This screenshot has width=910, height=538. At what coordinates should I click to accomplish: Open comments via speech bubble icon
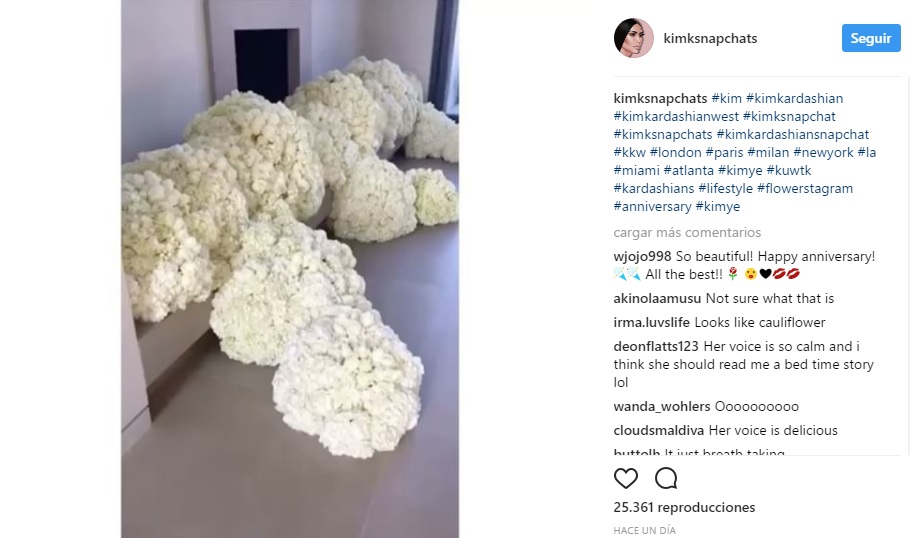(666, 478)
